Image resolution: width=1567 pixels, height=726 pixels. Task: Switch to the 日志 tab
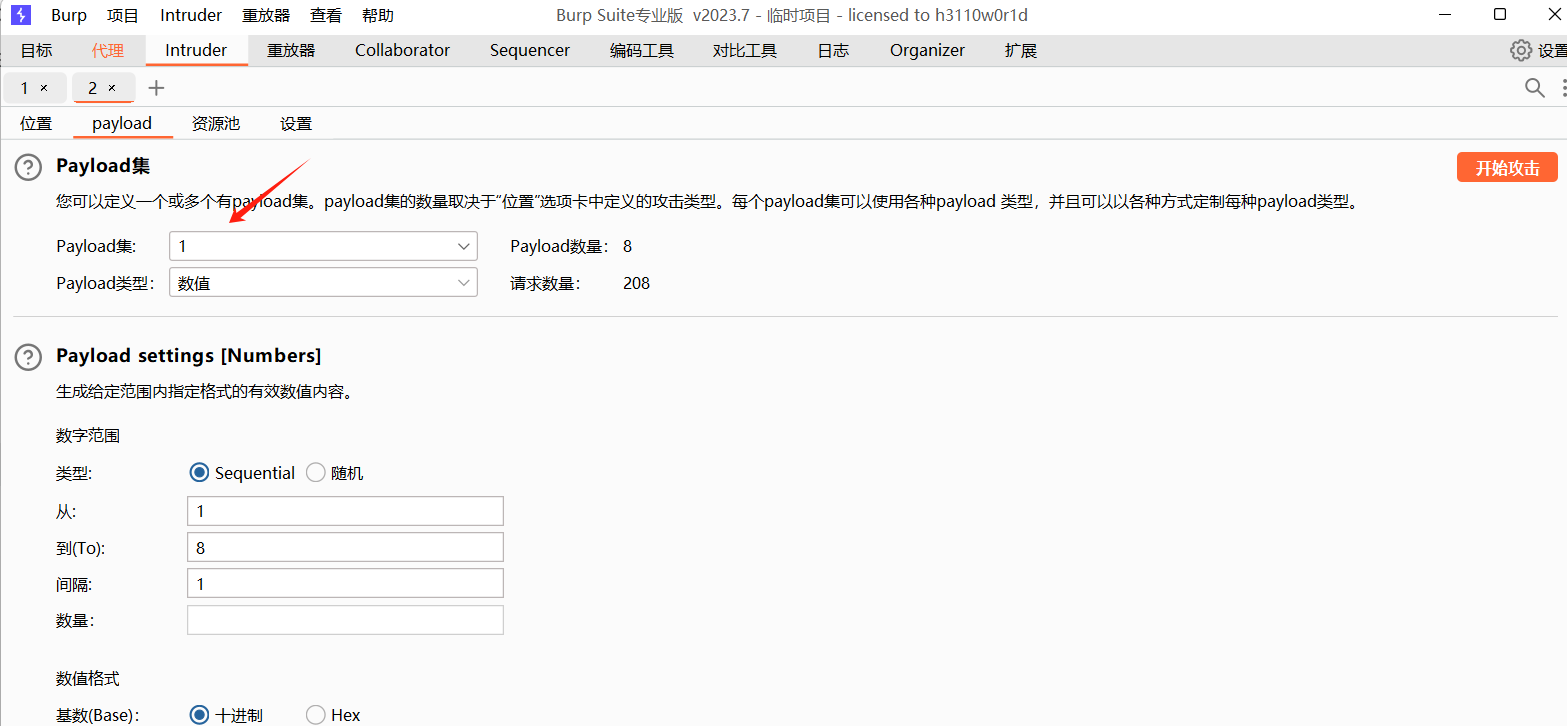click(833, 50)
